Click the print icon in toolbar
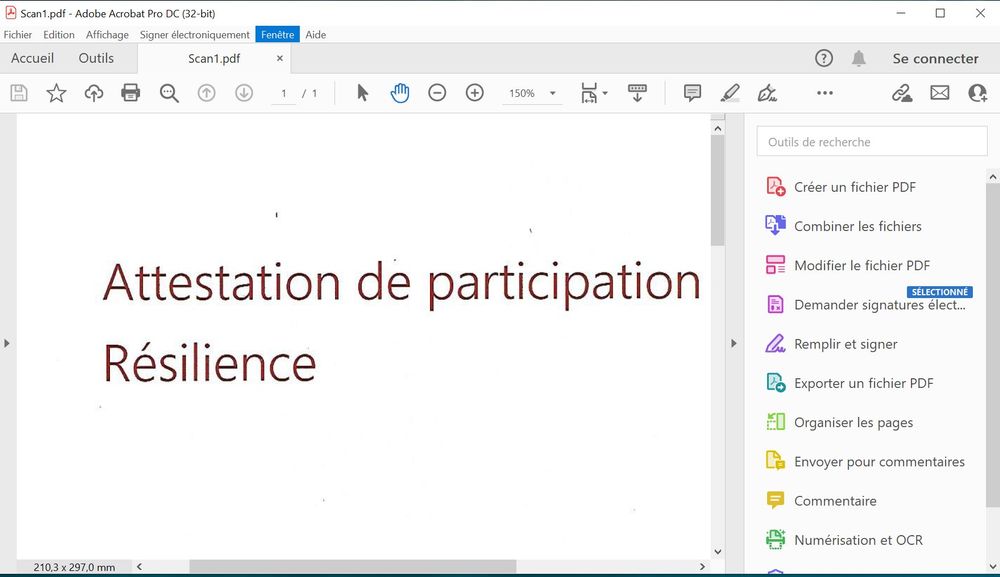 click(131, 93)
